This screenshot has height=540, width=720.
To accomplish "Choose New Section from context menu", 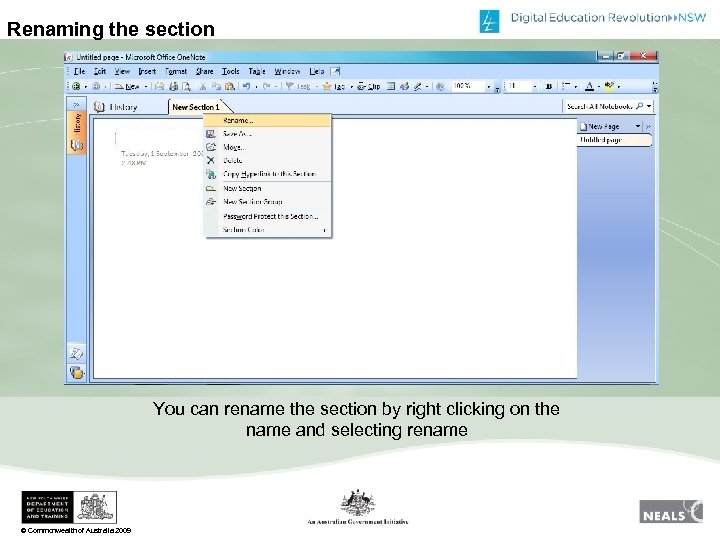I will pos(267,189).
